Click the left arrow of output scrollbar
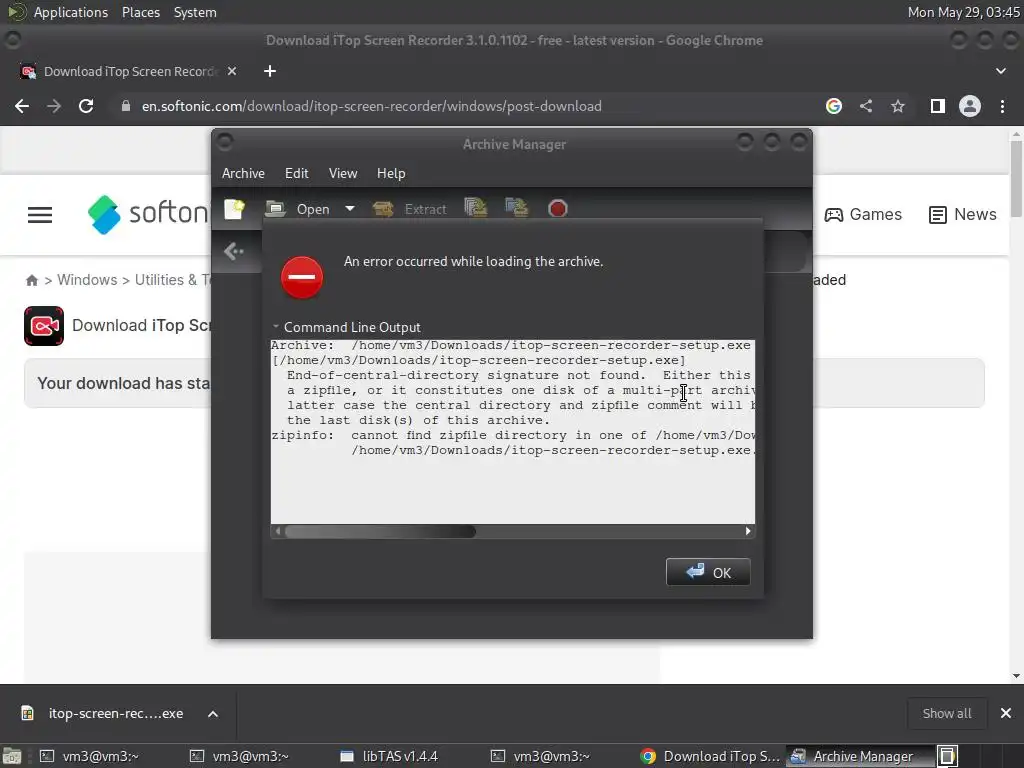1024x768 pixels. [278, 532]
